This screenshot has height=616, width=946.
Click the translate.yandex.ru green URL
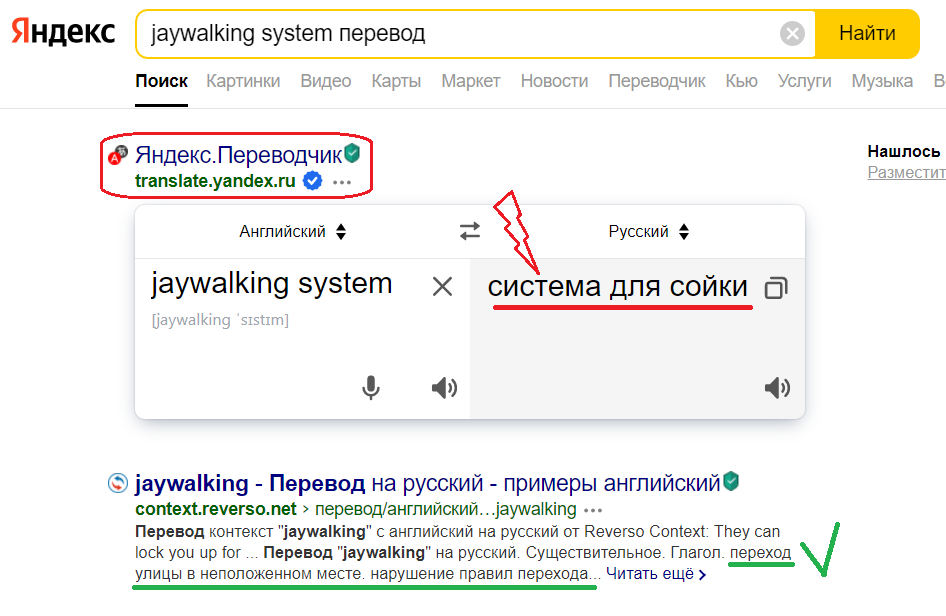click(x=215, y=181)
